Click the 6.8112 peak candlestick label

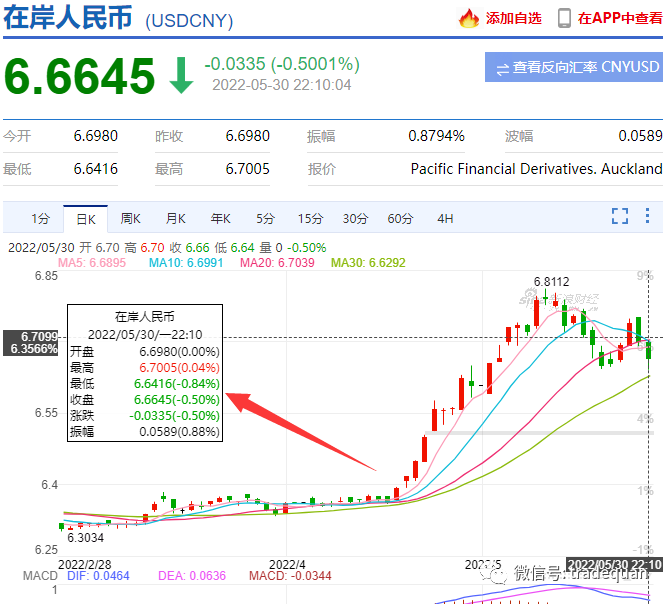[x=552, y=282]
